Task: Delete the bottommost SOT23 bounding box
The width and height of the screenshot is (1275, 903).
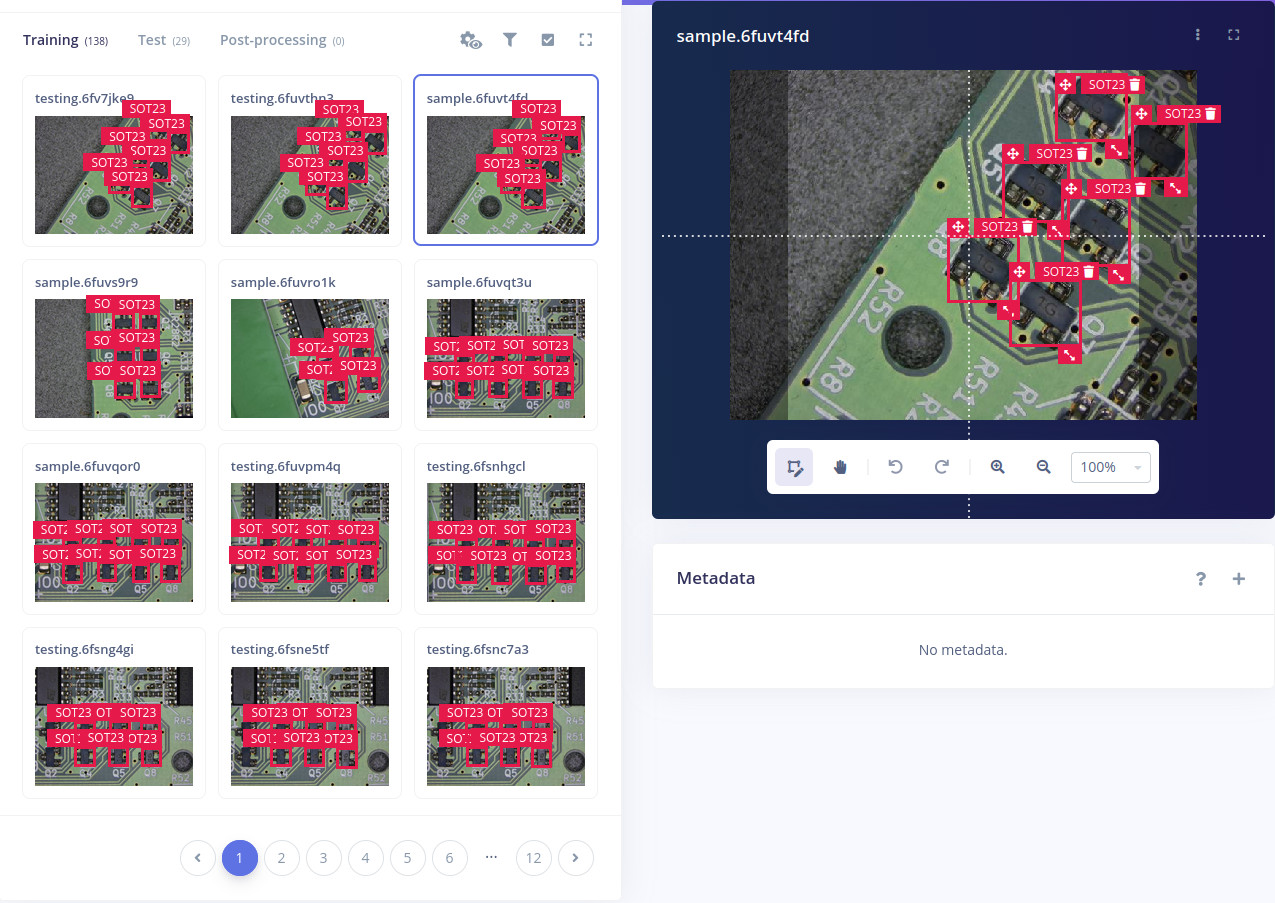Action: click(x=1089, y=271)
